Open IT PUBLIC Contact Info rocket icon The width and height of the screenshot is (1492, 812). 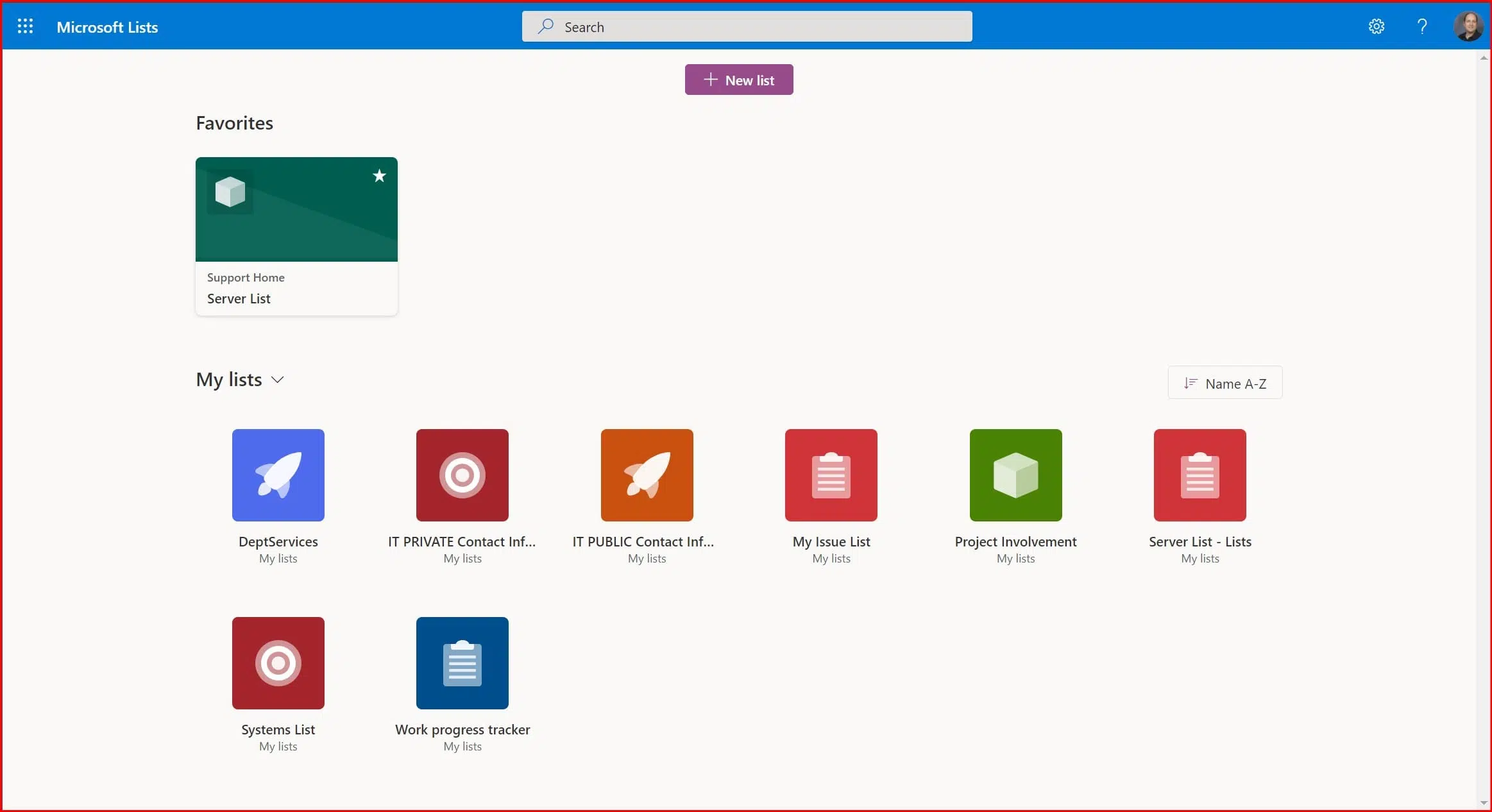click(647, 475)
